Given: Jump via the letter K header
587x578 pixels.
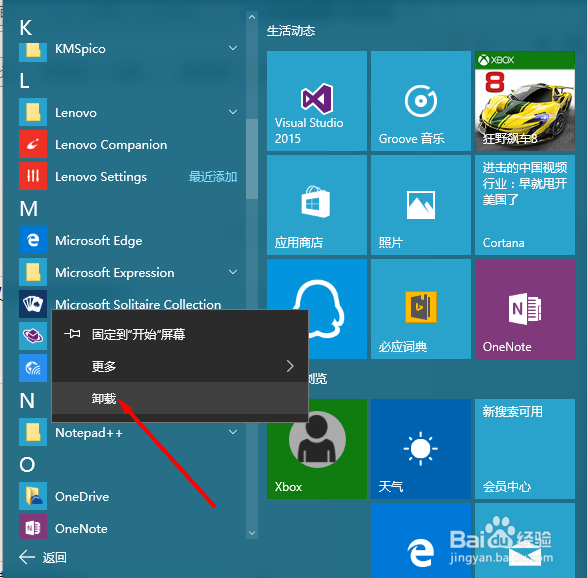Looking at the screenshot, I should 25,28.
